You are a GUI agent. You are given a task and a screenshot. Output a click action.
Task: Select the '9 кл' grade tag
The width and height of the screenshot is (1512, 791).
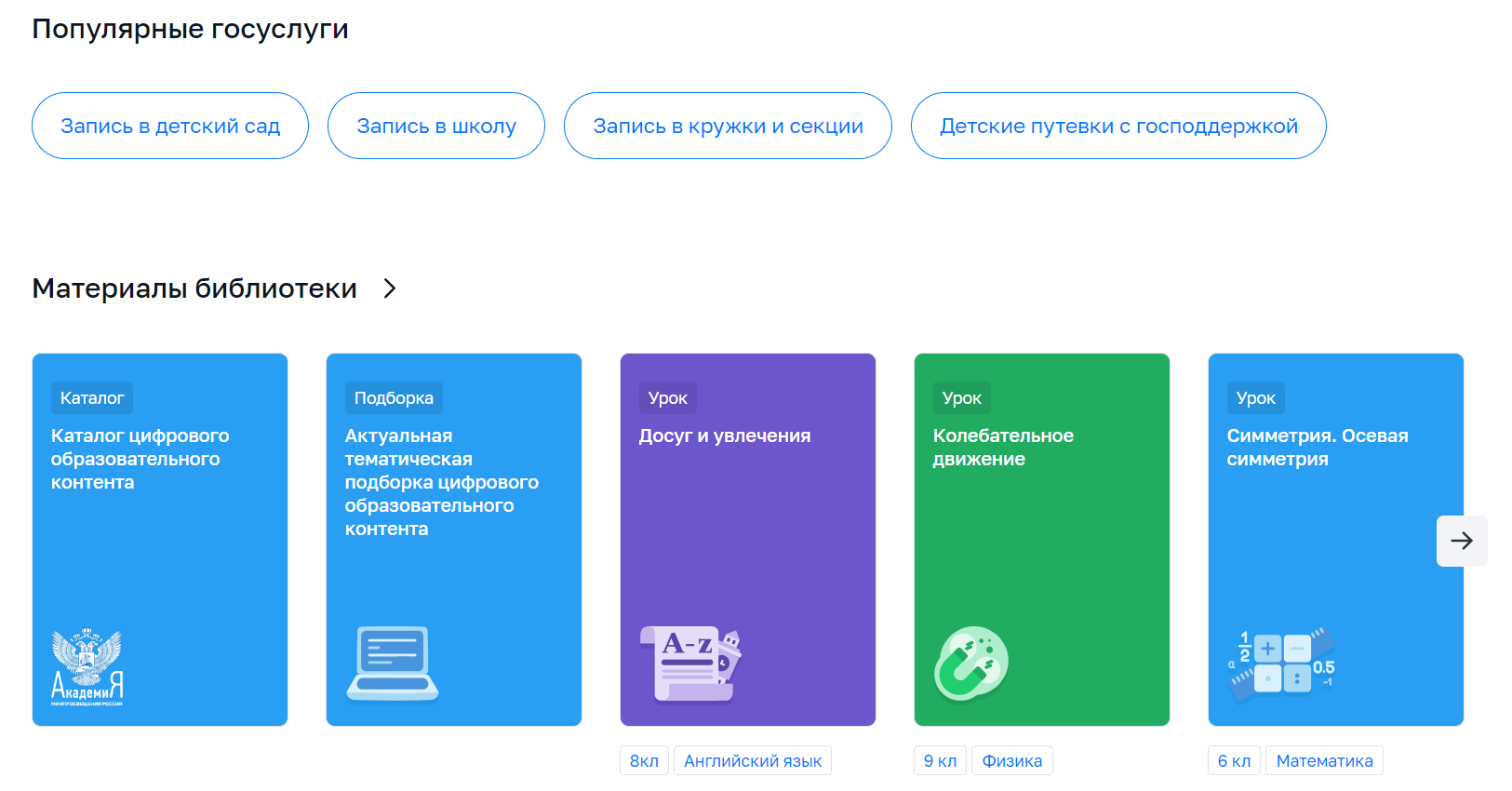[x=940, y=760]
